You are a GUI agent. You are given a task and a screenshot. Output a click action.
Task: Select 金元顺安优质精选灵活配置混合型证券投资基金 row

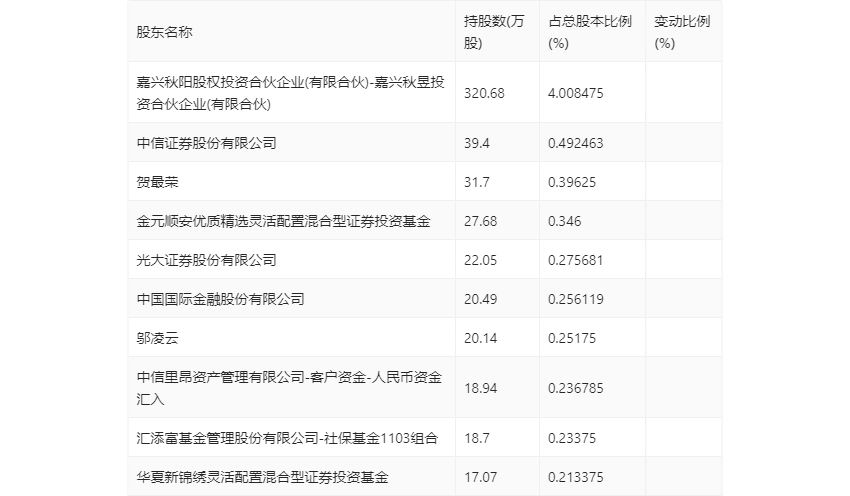tap(424, 221)
